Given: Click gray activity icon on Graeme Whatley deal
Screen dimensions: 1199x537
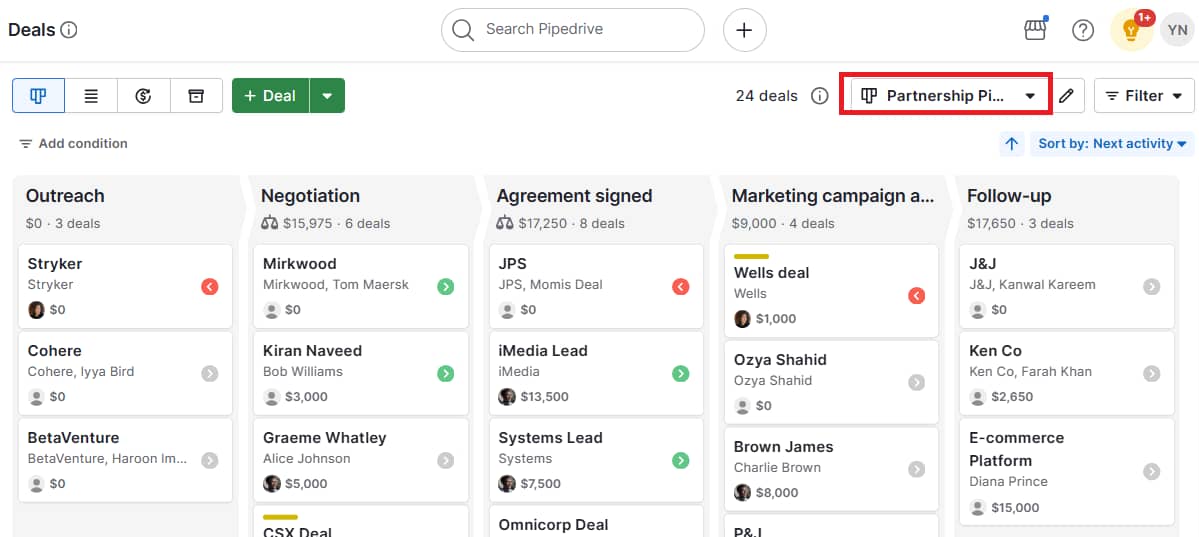Looking at the screenshot, I should (x=446, y=461).
